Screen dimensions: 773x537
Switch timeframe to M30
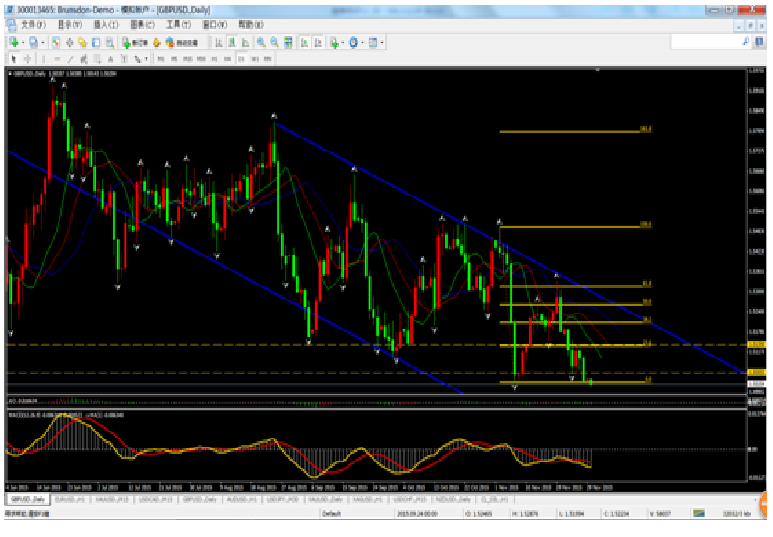click(x=201, y=59)
